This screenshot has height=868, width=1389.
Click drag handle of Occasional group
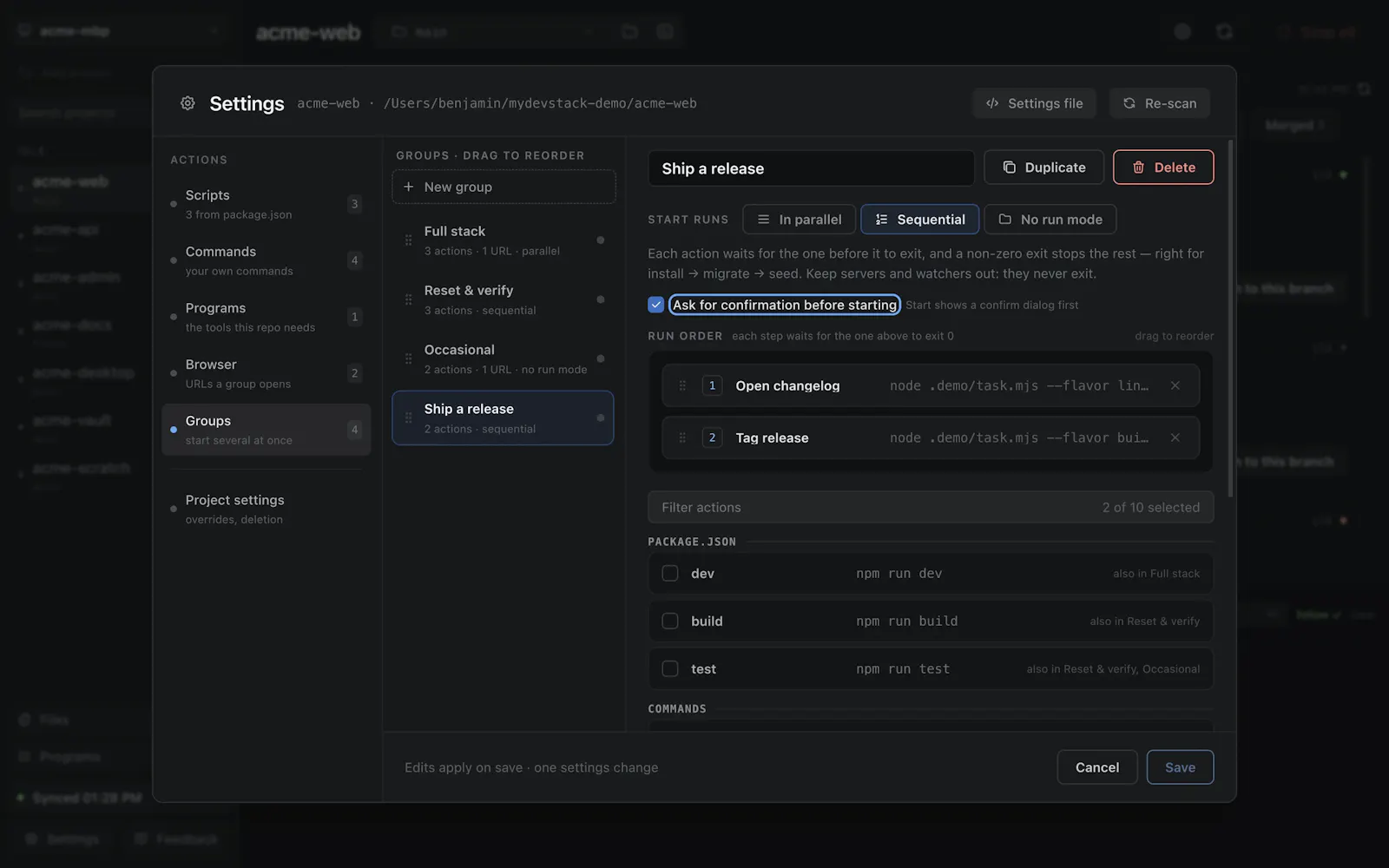(408, 358)
